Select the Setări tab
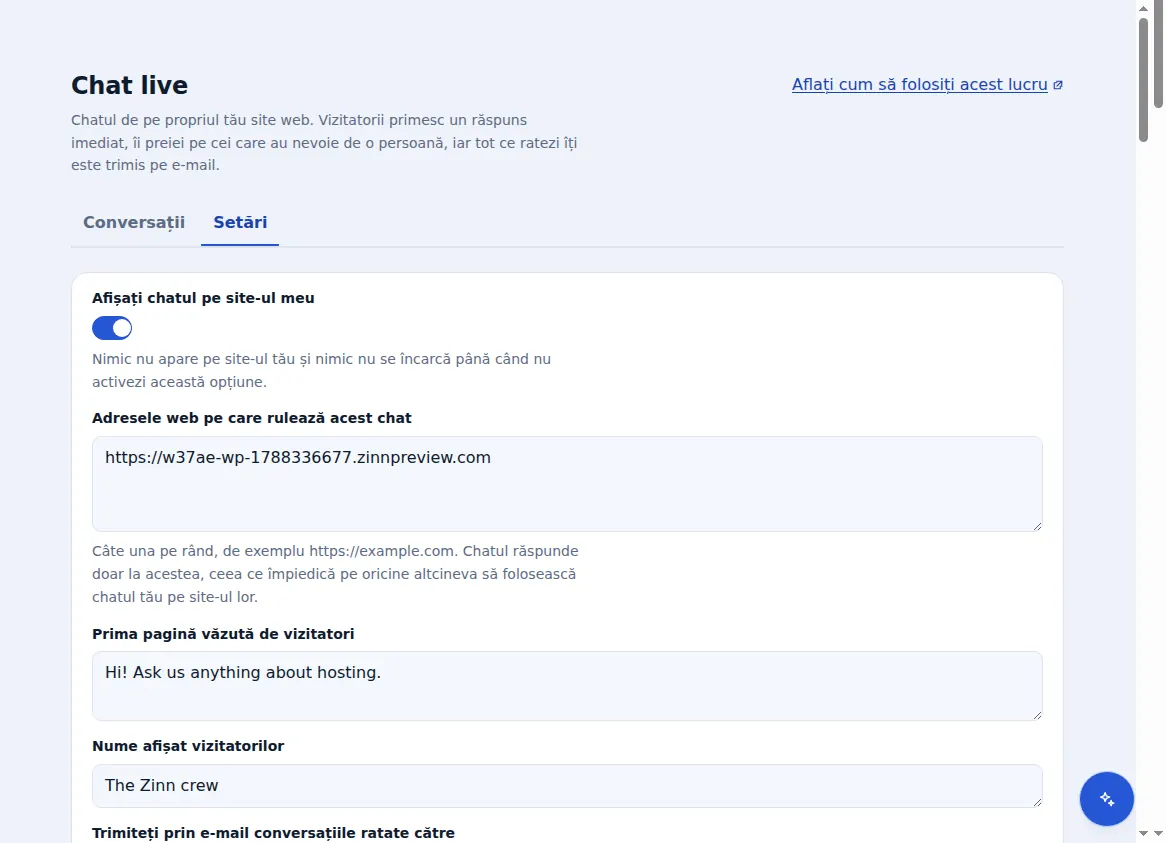Viewport: 1166px width, 843px height. pyautogui.click(x=240, y=222)
